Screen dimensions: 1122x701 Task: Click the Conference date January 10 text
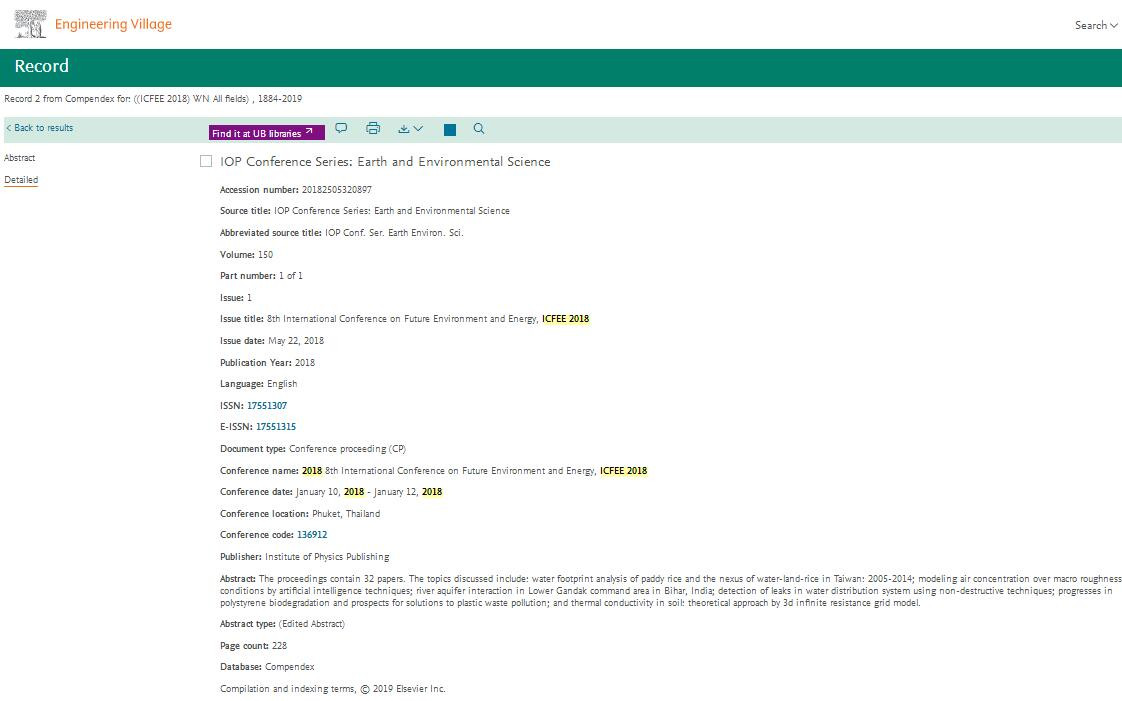369,492
